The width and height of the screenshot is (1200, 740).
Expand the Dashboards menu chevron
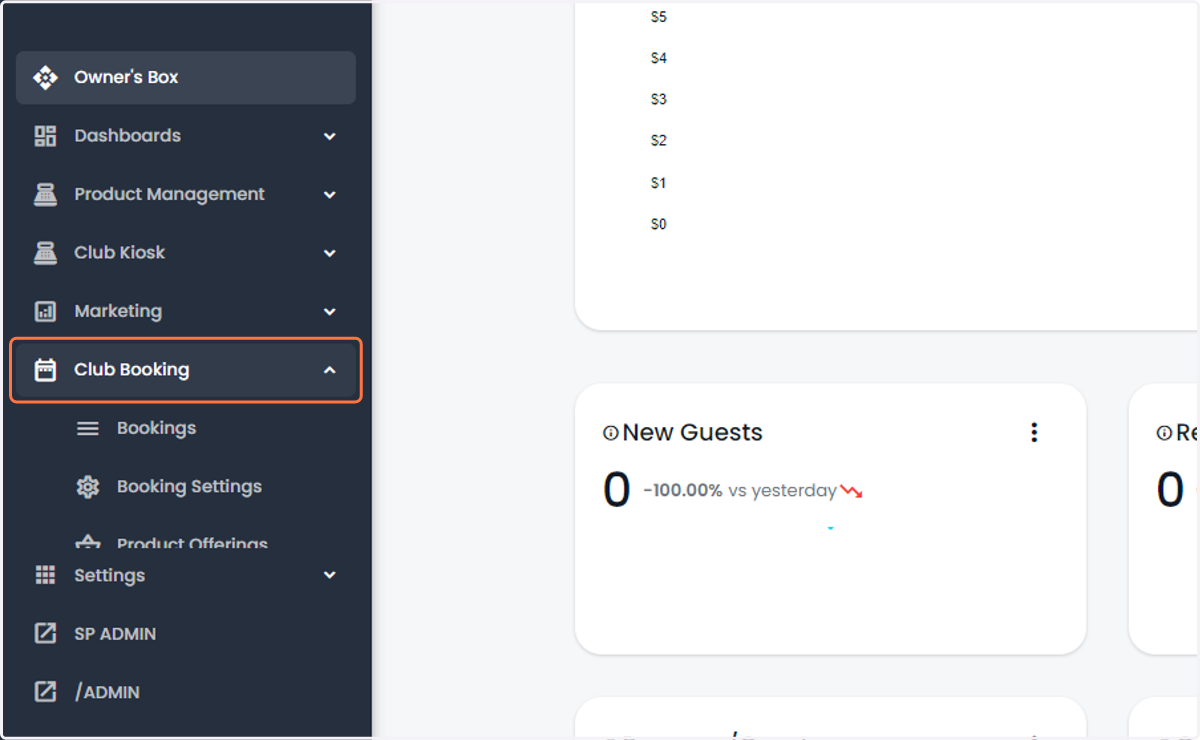330,136
